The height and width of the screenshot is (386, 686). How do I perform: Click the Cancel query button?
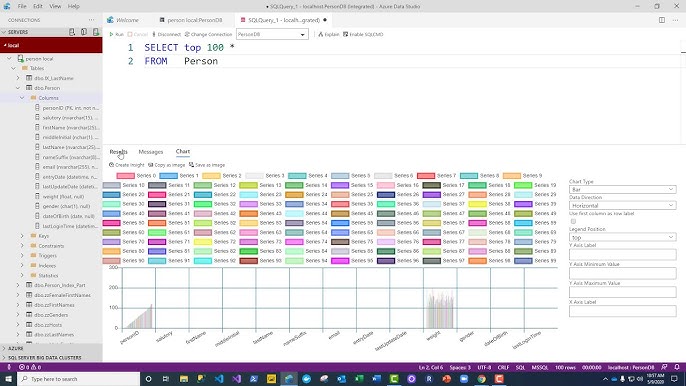pos(138,34)
